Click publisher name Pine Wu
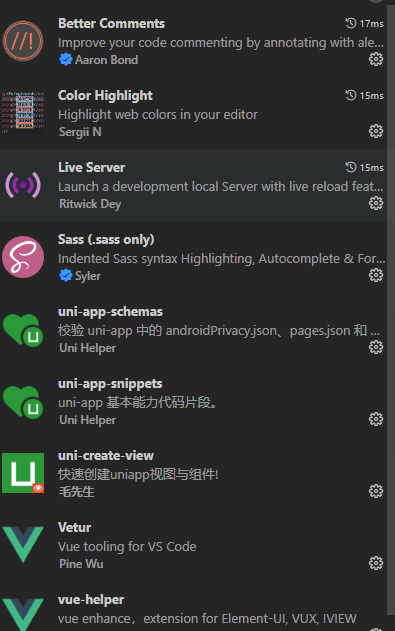Viewport: 395px width, 631px height. (81, 563)
